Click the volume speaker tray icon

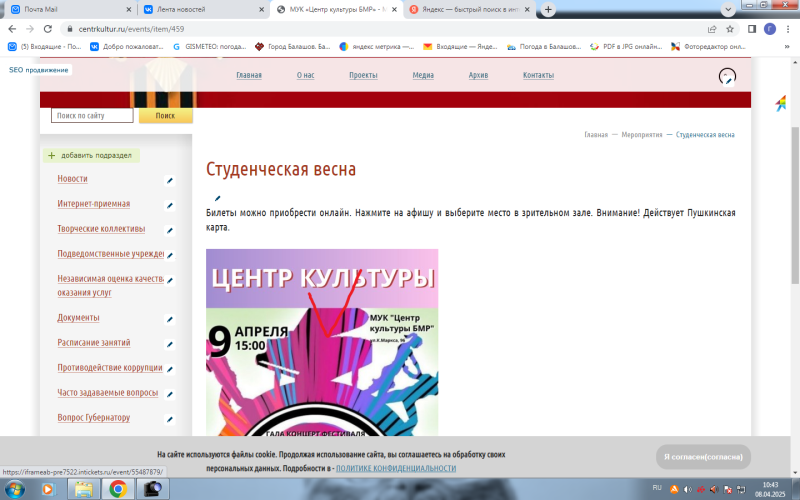click(x=687, y=489)
